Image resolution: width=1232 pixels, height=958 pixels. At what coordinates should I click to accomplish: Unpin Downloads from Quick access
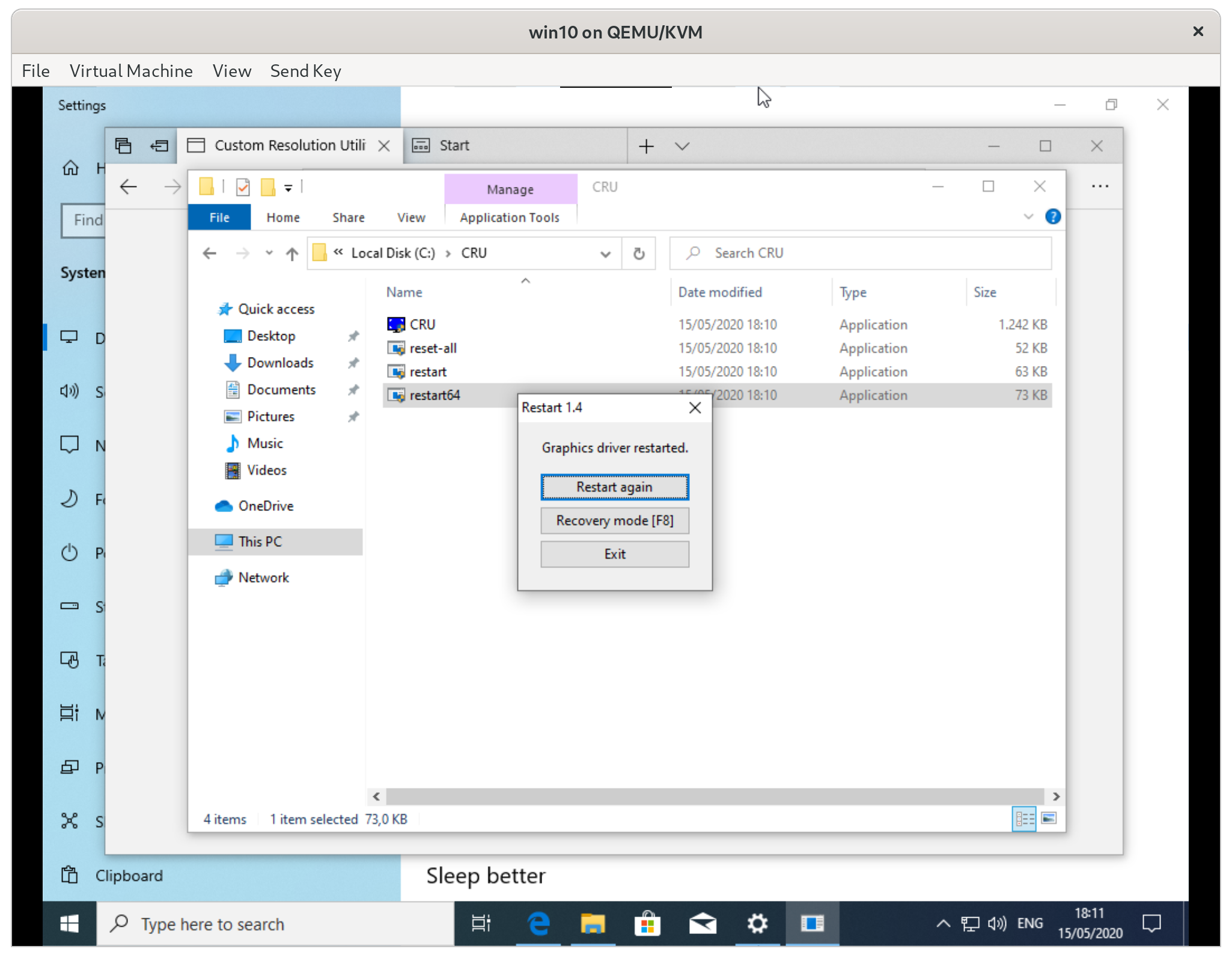353,362
